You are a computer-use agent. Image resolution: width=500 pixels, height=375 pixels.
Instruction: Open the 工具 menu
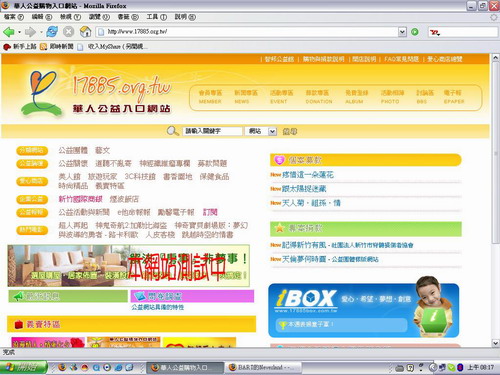click(156, 17)
